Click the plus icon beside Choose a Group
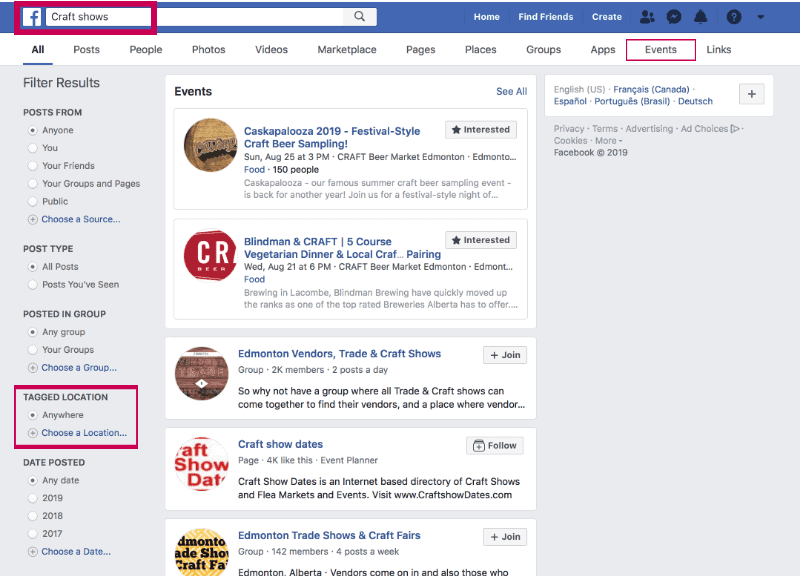The image size is (800, 576). coord(33,368)
